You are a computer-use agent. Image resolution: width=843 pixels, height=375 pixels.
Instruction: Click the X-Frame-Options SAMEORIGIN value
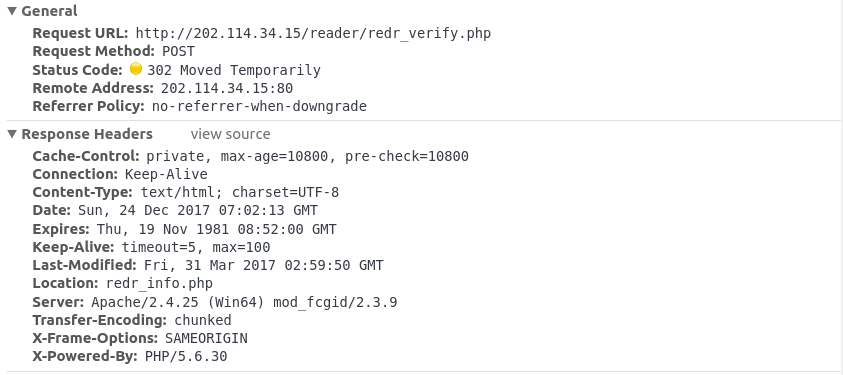tap(206, 338)
